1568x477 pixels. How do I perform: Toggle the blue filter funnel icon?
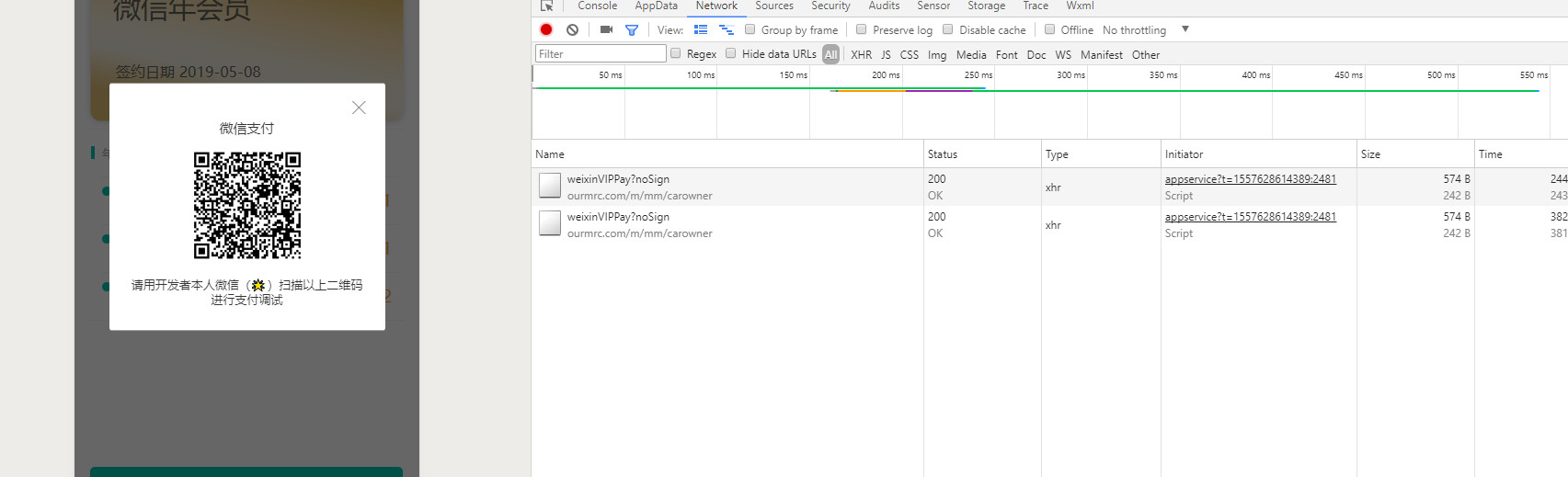[632, 29]
